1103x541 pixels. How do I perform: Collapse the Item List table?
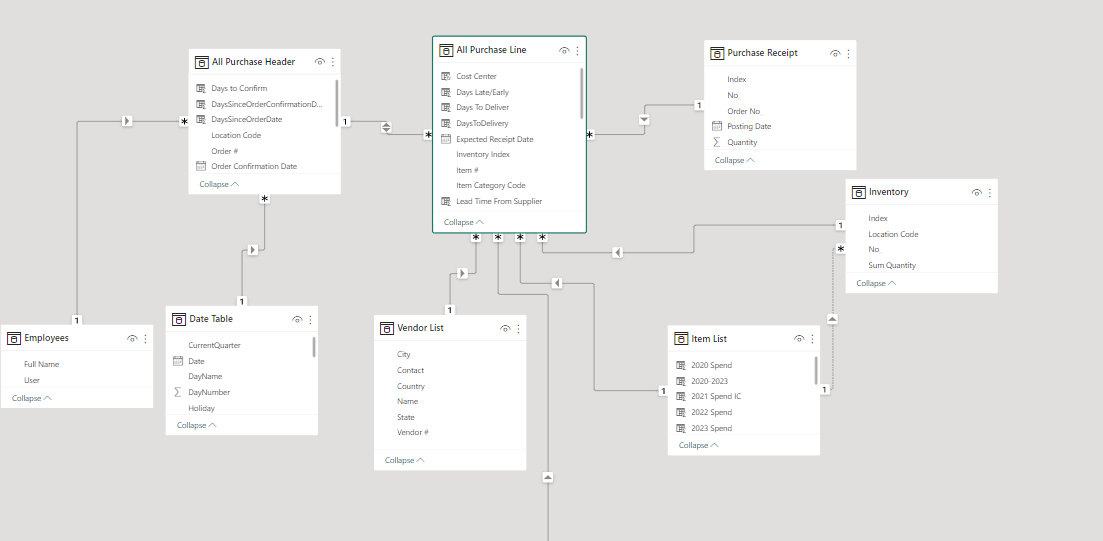(x=699, y=445)
